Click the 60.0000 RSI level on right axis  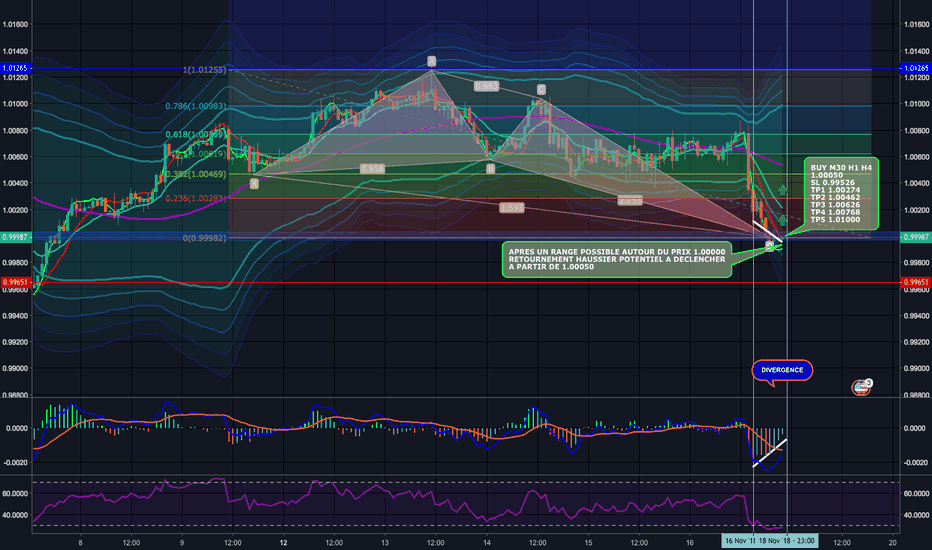[x=916, y=494]
